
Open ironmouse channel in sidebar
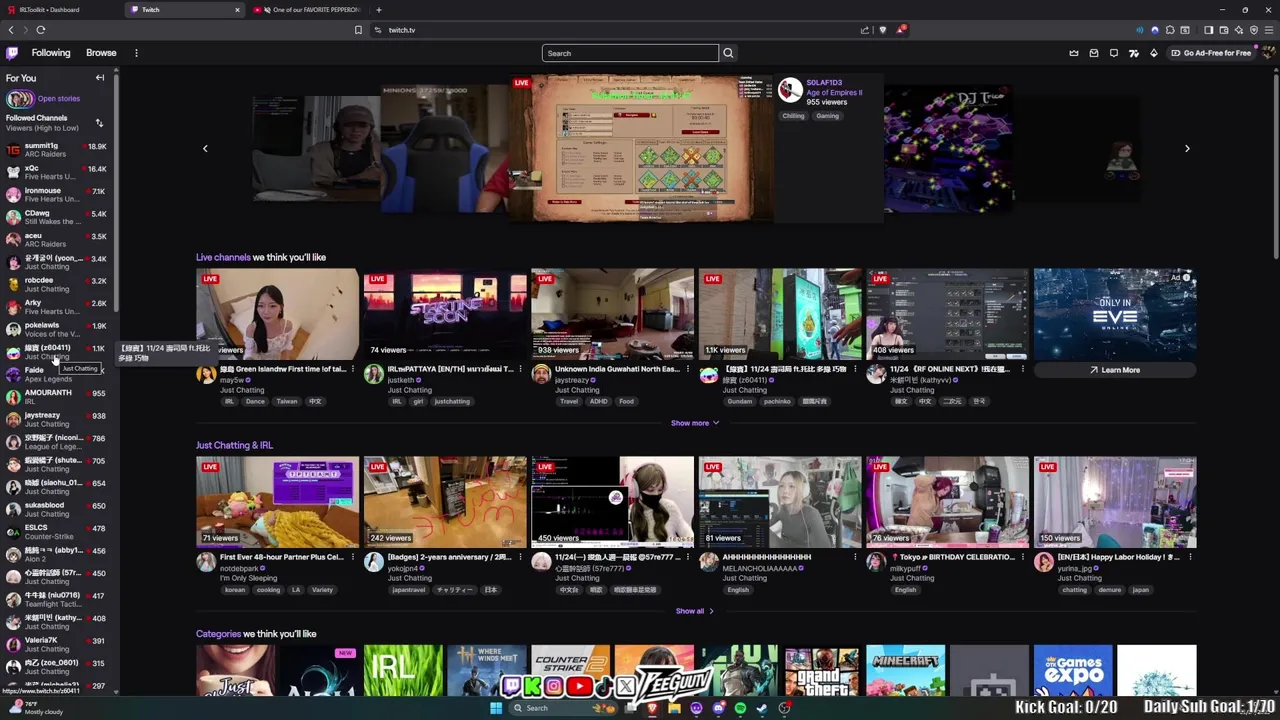pos(58,195)
